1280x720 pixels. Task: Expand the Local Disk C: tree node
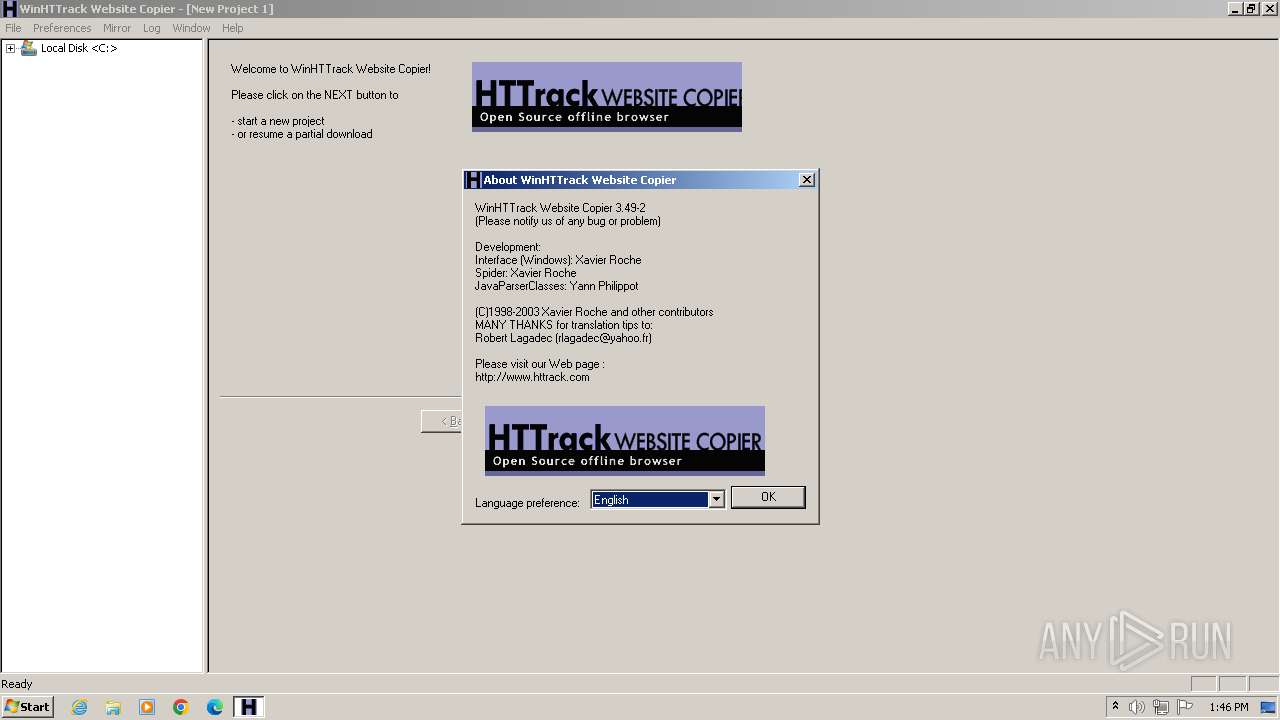tap(10, 48)
